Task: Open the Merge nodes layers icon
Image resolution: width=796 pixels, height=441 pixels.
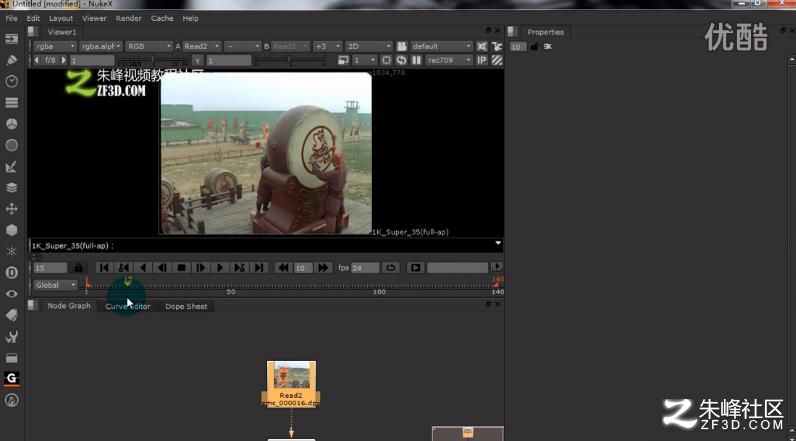Action: tap(11, 188)
